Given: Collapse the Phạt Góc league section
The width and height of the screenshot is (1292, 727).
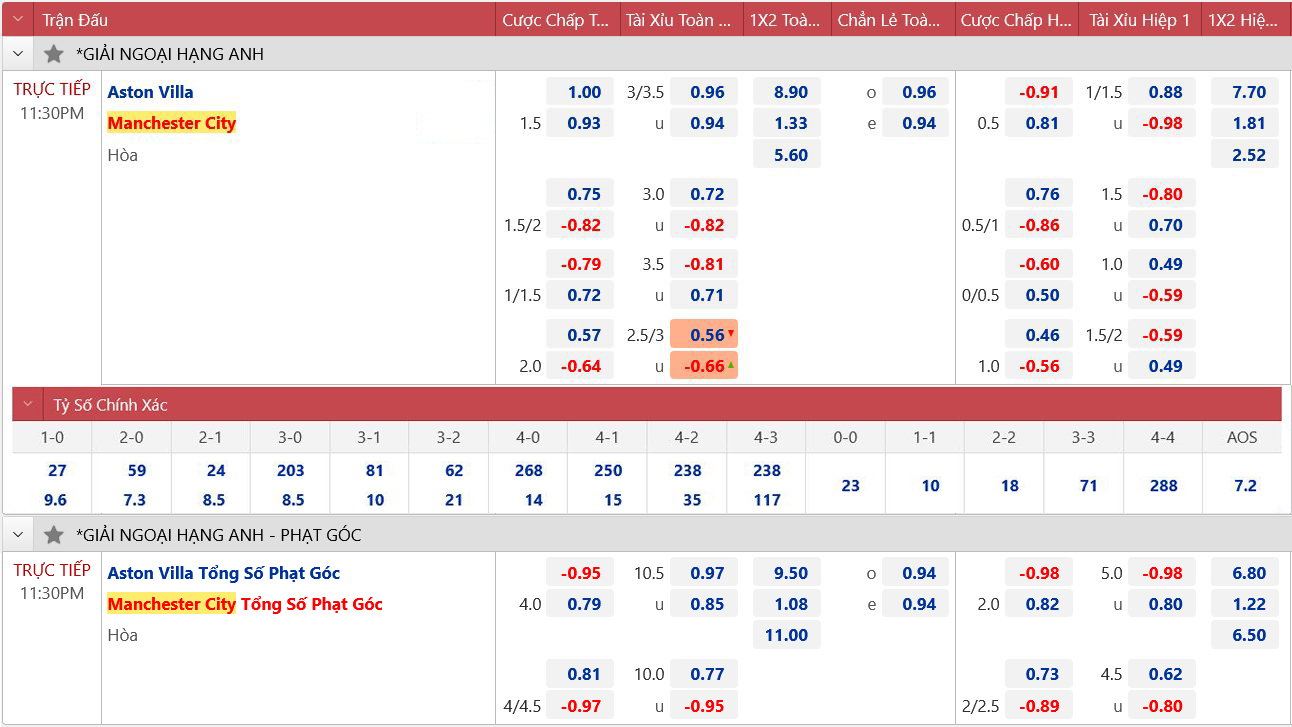Looking at the screenshot, I should (18, 535).
